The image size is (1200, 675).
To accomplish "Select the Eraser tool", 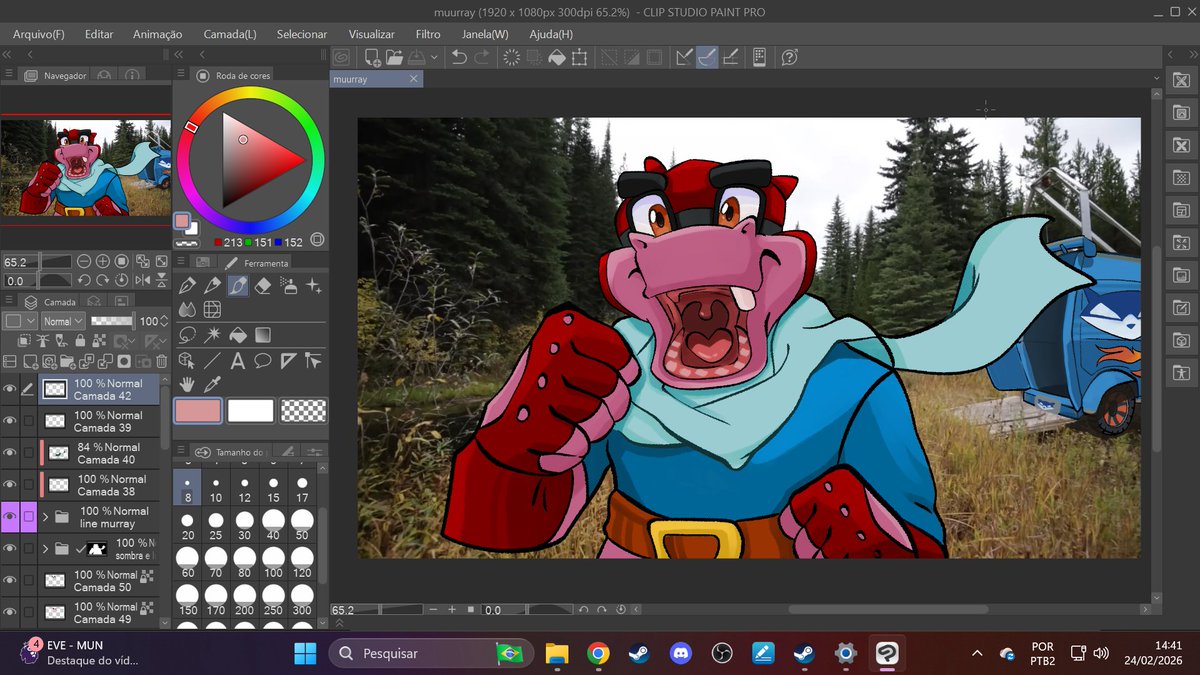I will [263, 286].
